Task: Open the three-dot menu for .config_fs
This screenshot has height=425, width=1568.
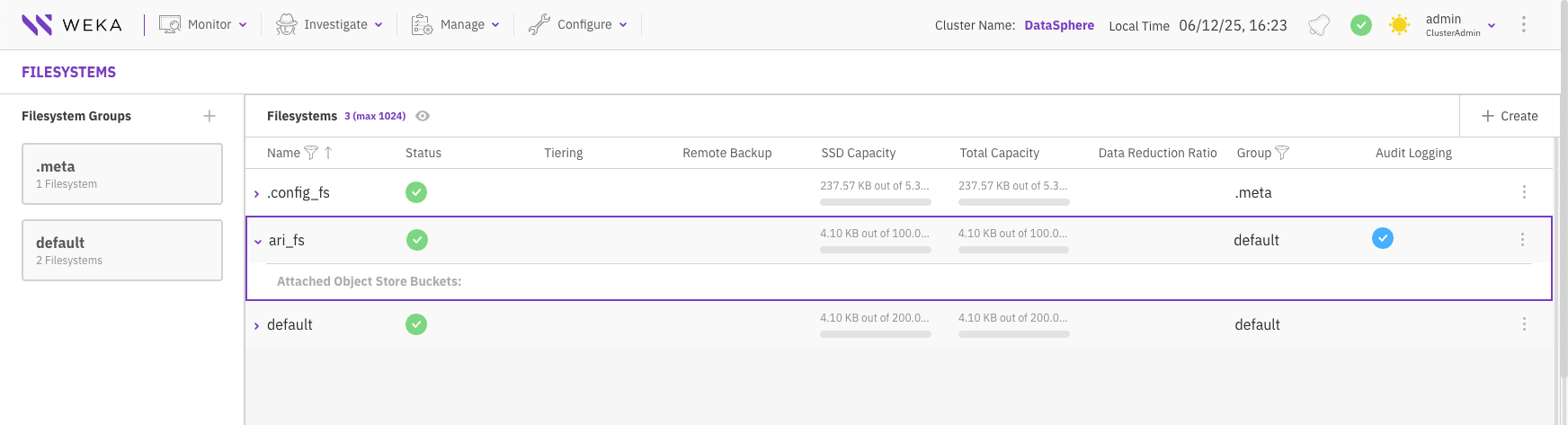Action: (x=1524, y=192)
